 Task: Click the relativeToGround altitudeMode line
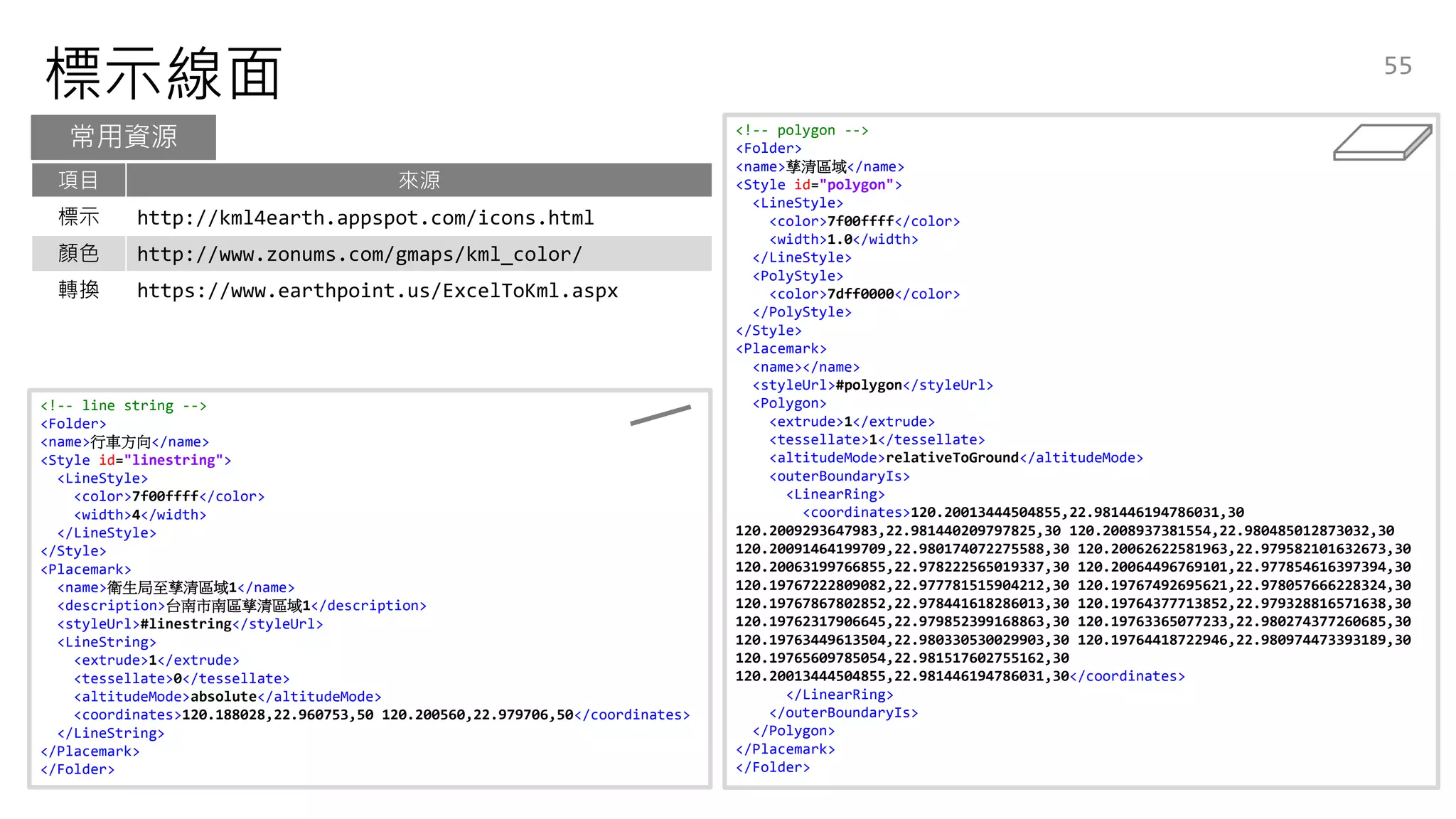coord(955,458)
